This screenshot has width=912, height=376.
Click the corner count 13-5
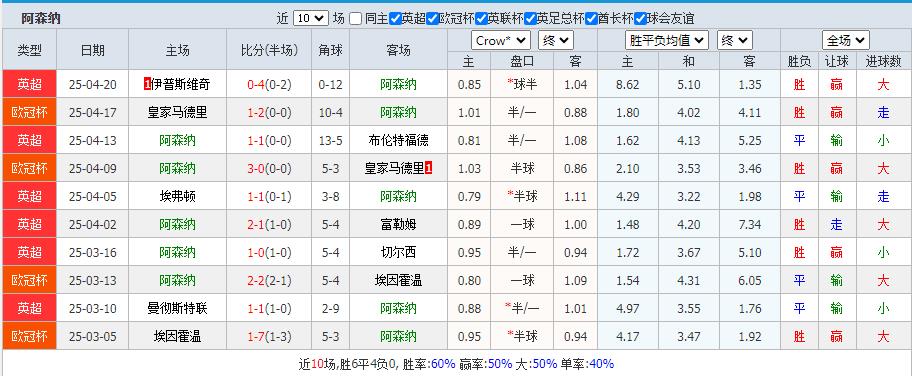pos(330,140)
